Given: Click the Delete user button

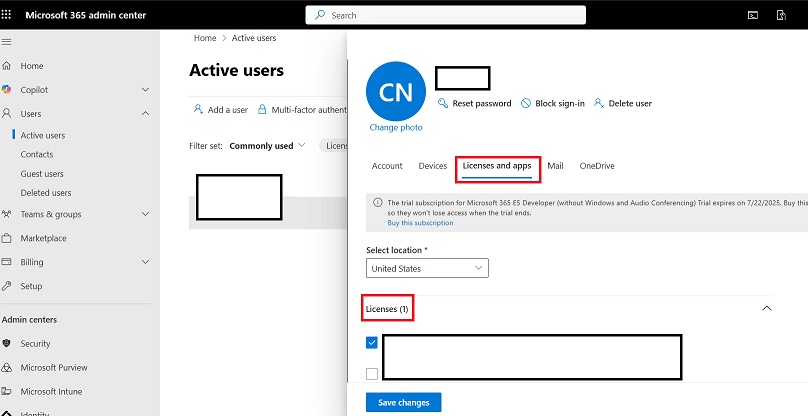Looking at the screenshot, I should (x=622, y=103).
